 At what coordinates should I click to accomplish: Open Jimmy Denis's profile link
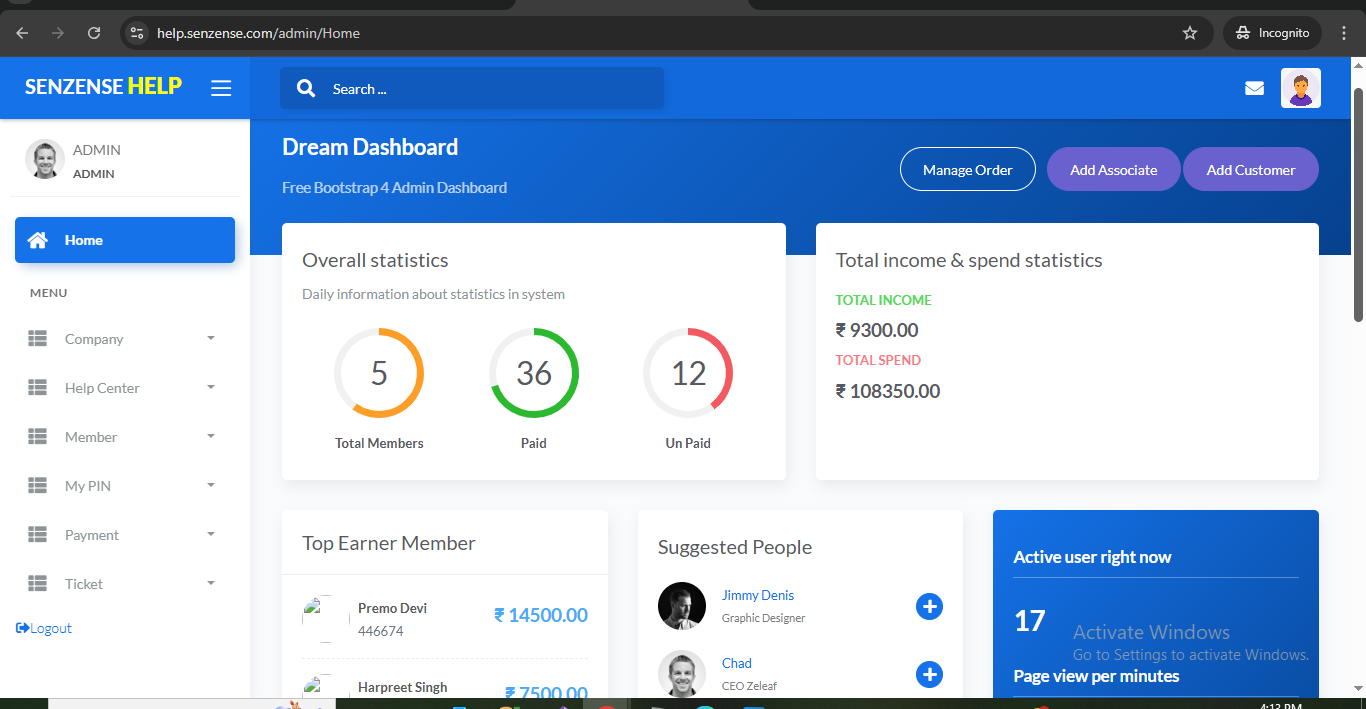coord(758,595)
